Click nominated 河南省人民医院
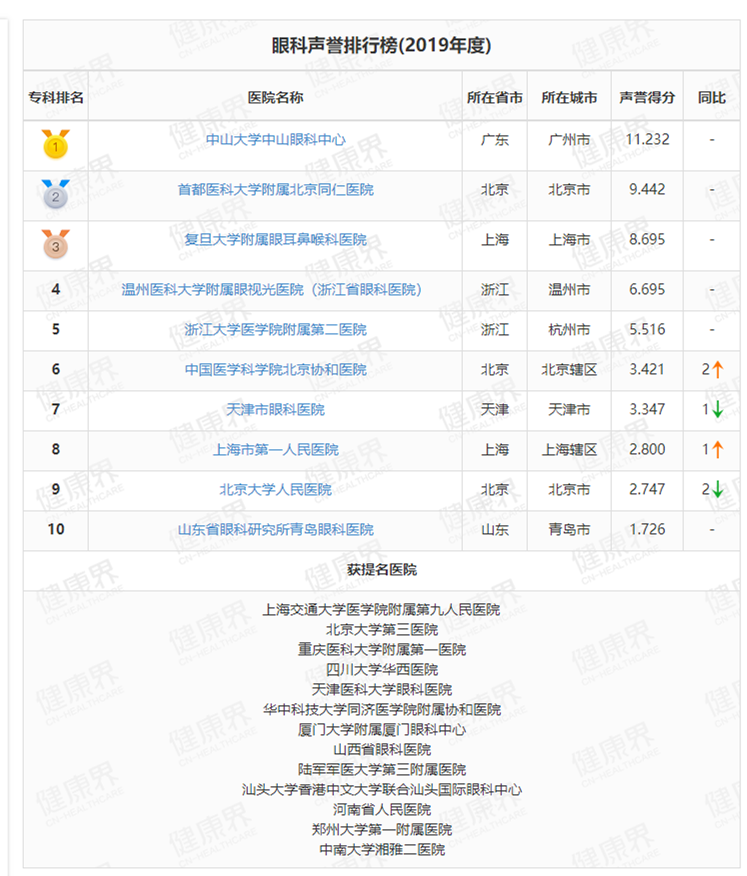 [382, 810]
